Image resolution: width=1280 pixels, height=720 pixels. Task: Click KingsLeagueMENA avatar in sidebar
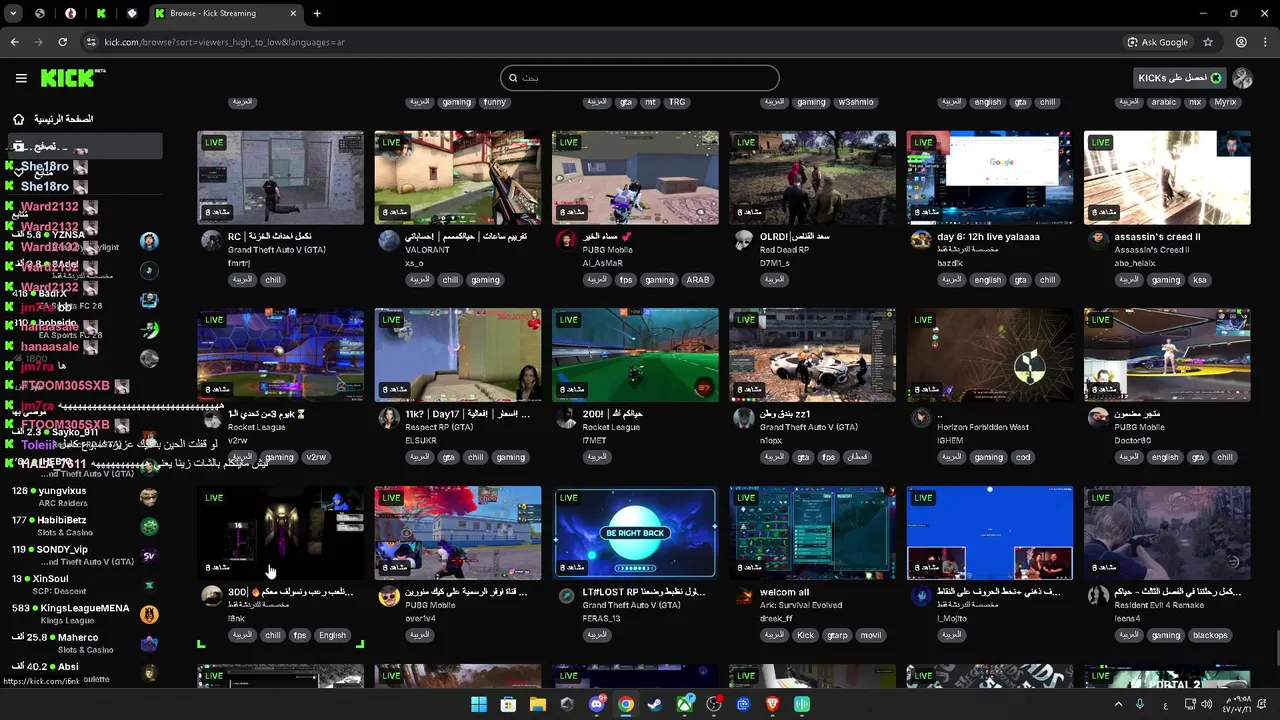(x=149, y=614)
